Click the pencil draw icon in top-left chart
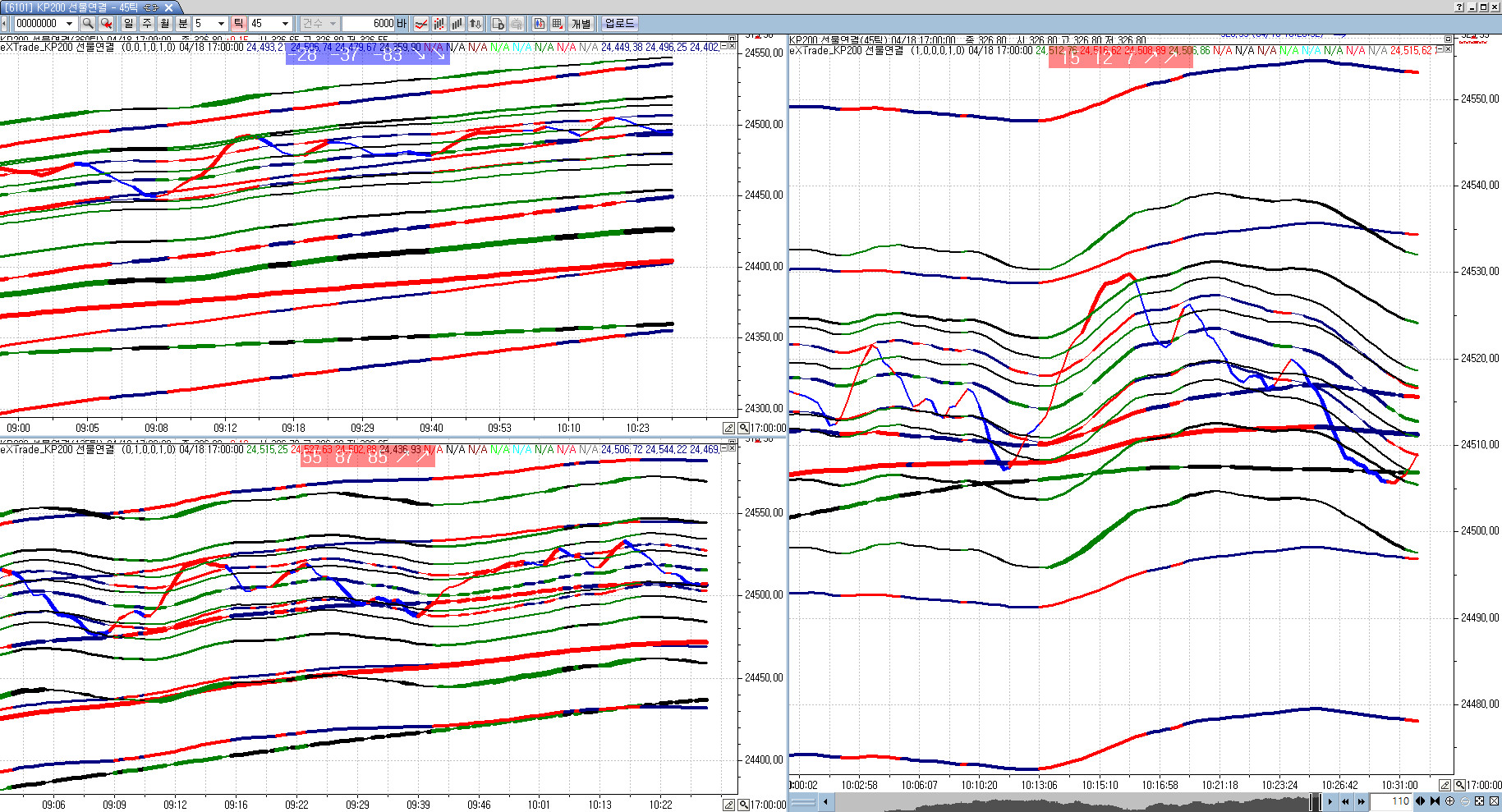 coord(728,428)
